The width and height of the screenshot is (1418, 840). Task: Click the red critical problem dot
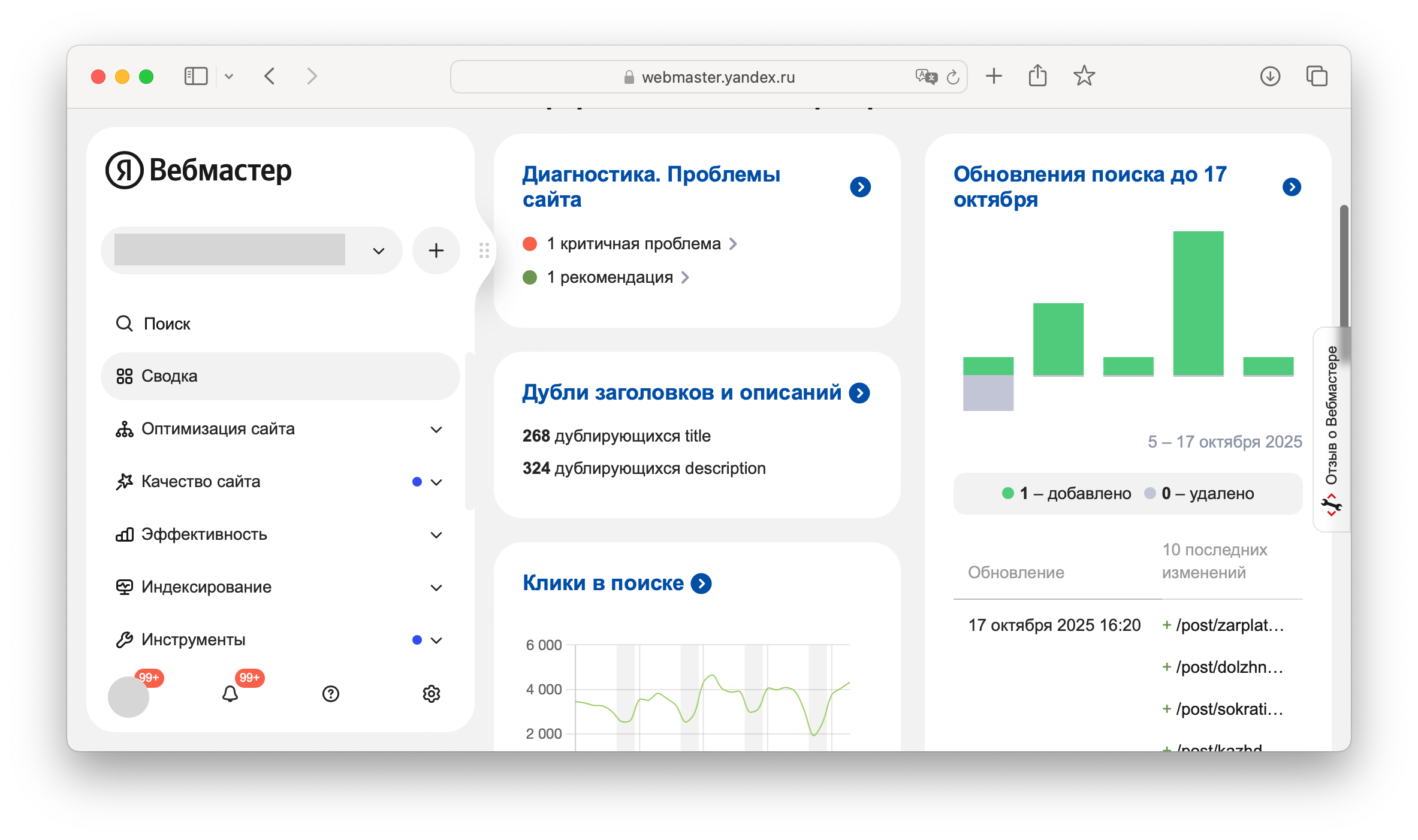[x=530, y=243]
